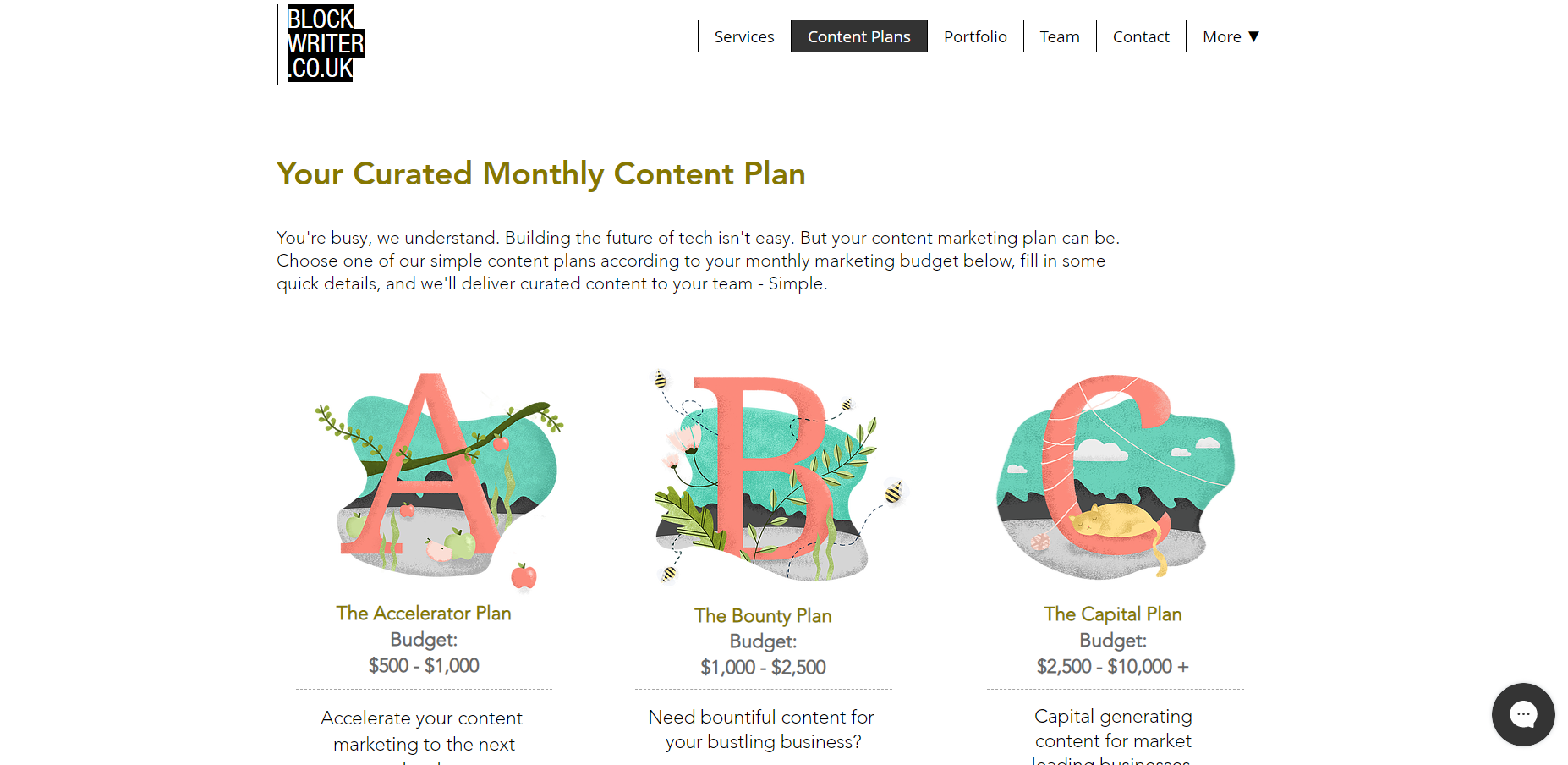The width and height of the screenshot is (1568, 765).
Task: Click the Your Curated Monthly Content Plan heading
Action: click(540, 173)
